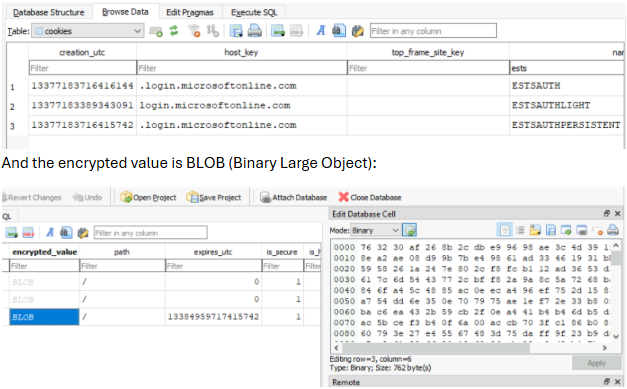Click the lower 'Filter in any column' field
This screenshot has width=627, height=389.
click(x=150, y=233)
